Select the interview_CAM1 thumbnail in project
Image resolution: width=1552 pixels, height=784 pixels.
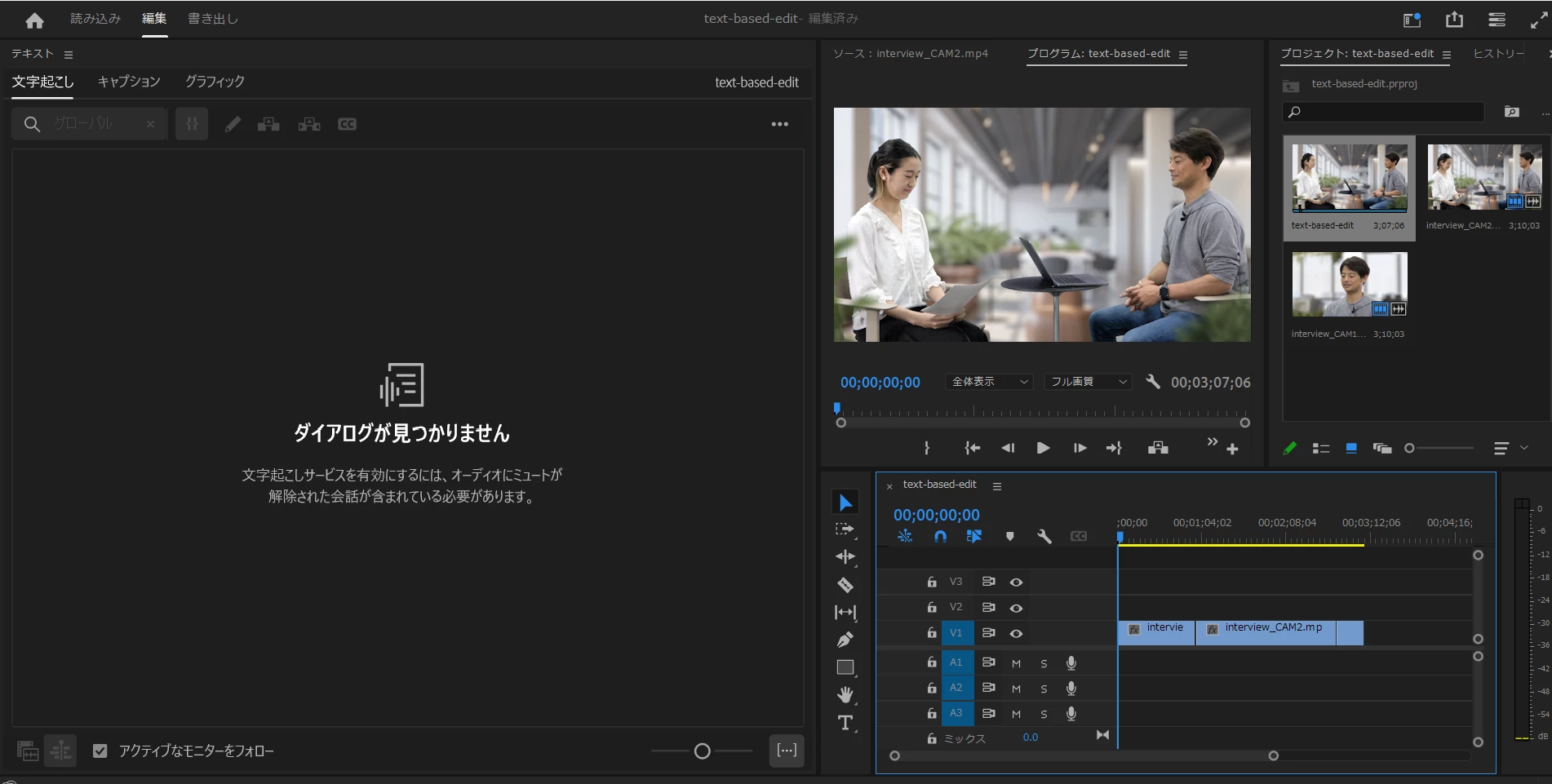1350,284
